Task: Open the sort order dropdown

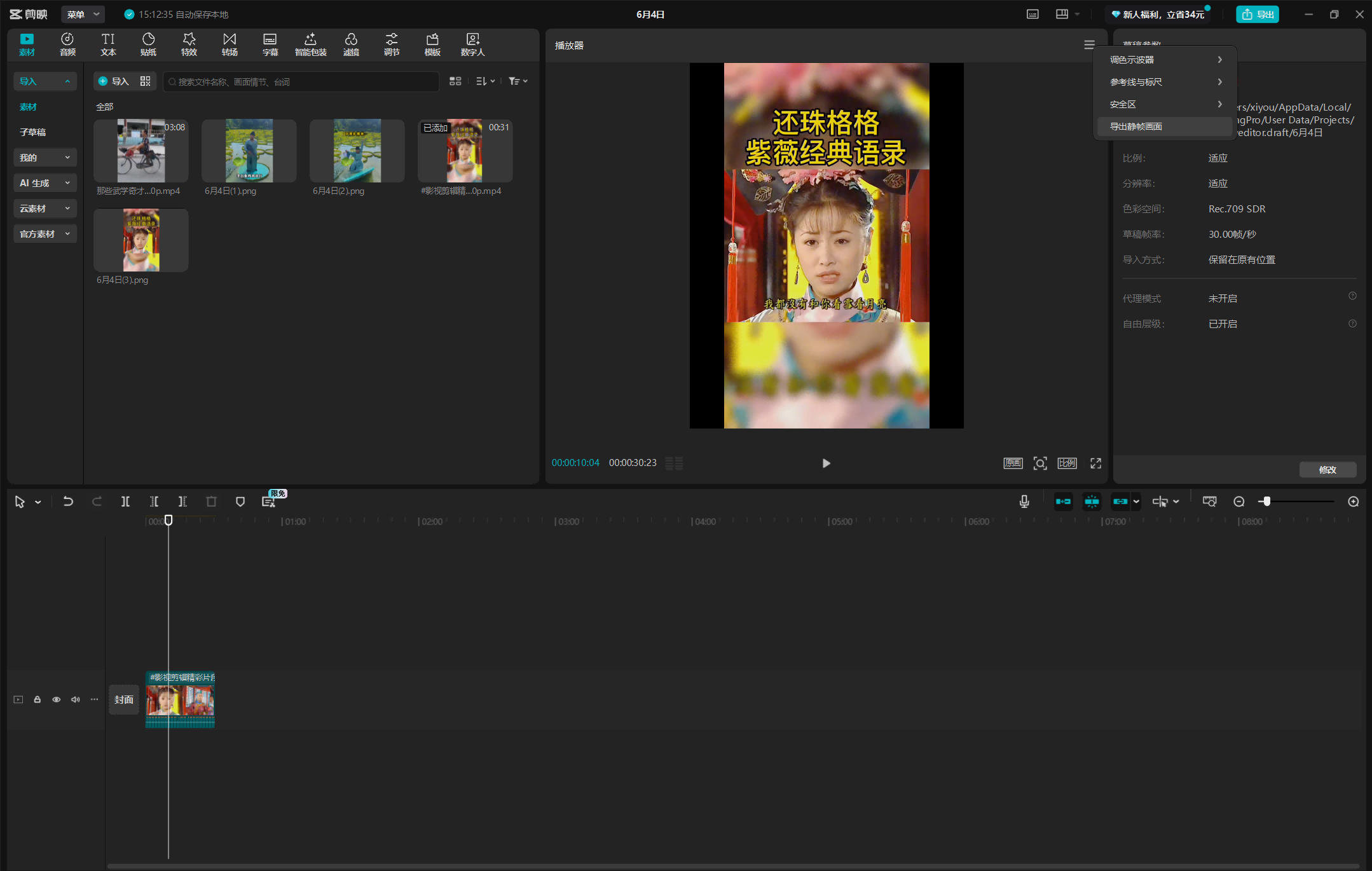Action: (x=485, y=81)
